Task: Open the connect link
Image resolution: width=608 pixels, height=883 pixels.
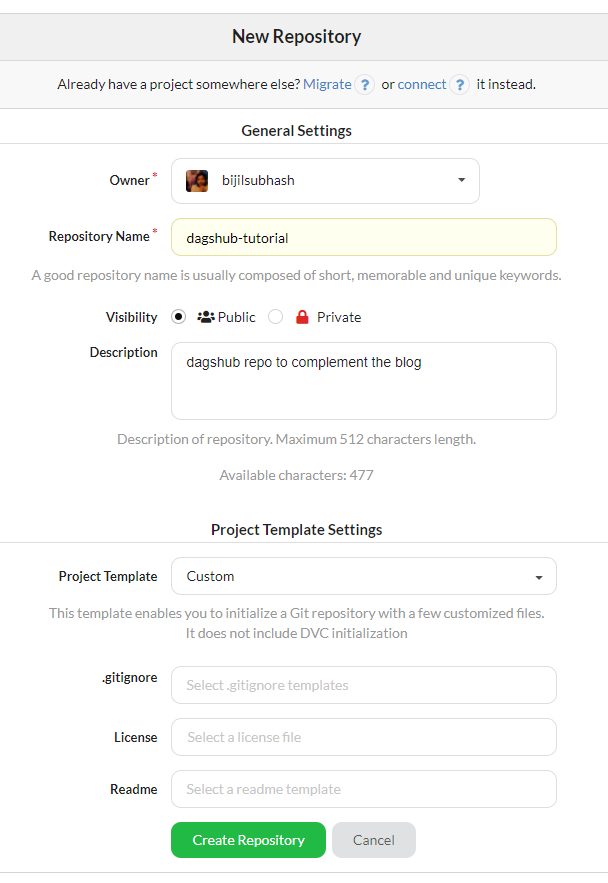Action: pyautogui.click(x=421, y=85)
